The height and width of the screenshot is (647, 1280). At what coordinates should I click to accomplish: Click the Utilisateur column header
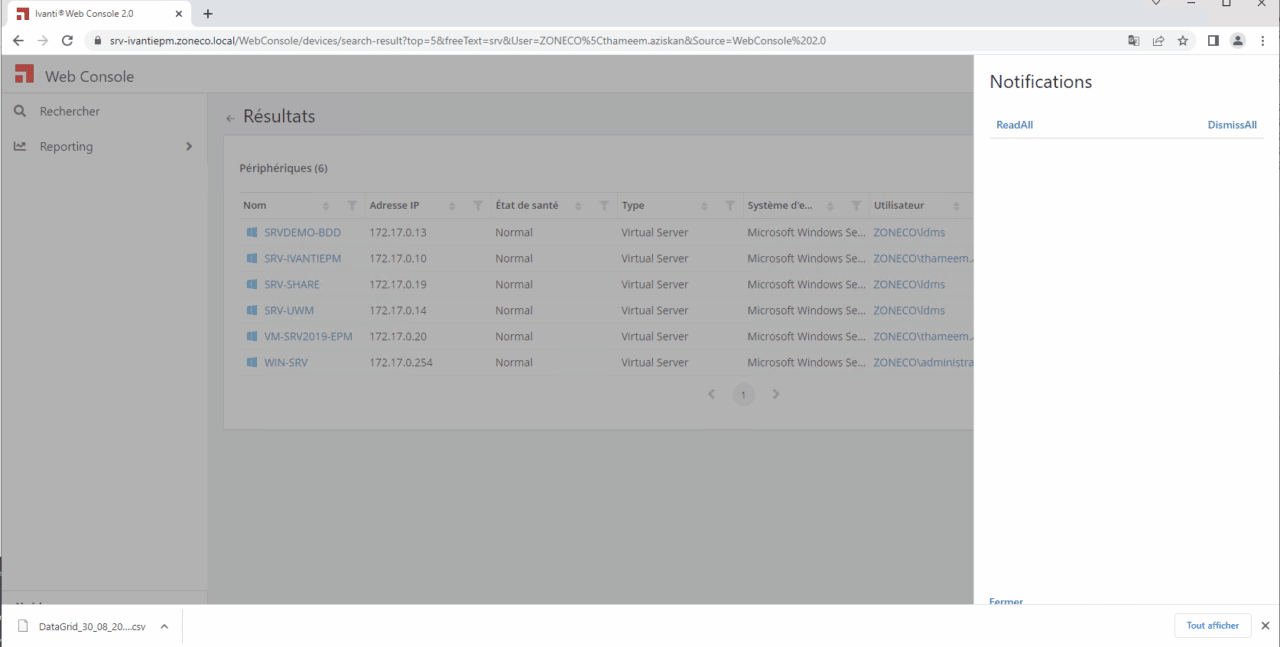pyautogui.click(x=899, y=205)
